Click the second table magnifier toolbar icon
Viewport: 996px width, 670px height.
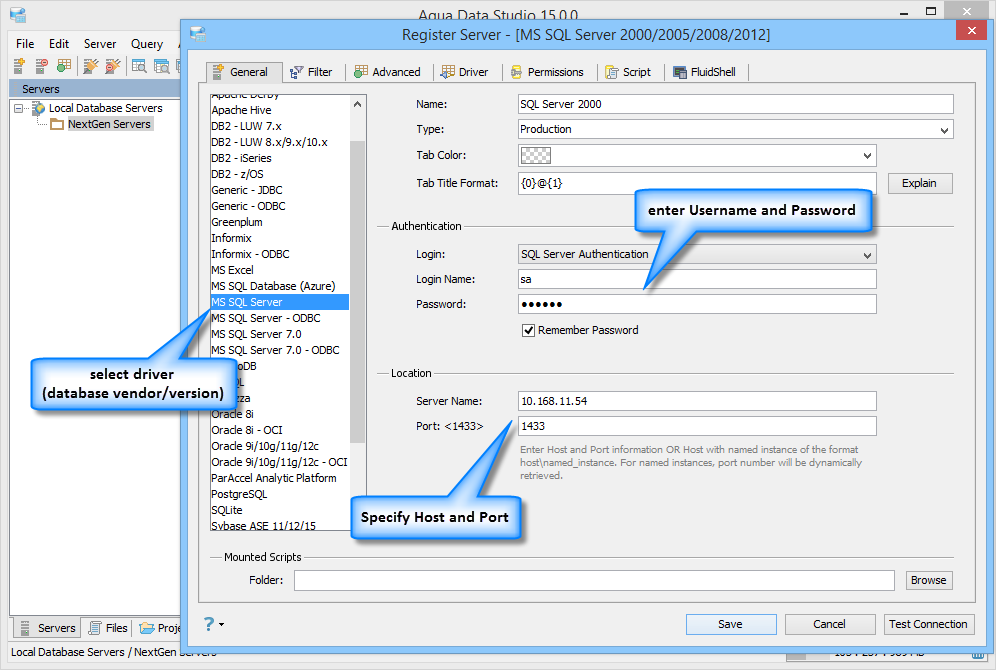click(162, 65)
